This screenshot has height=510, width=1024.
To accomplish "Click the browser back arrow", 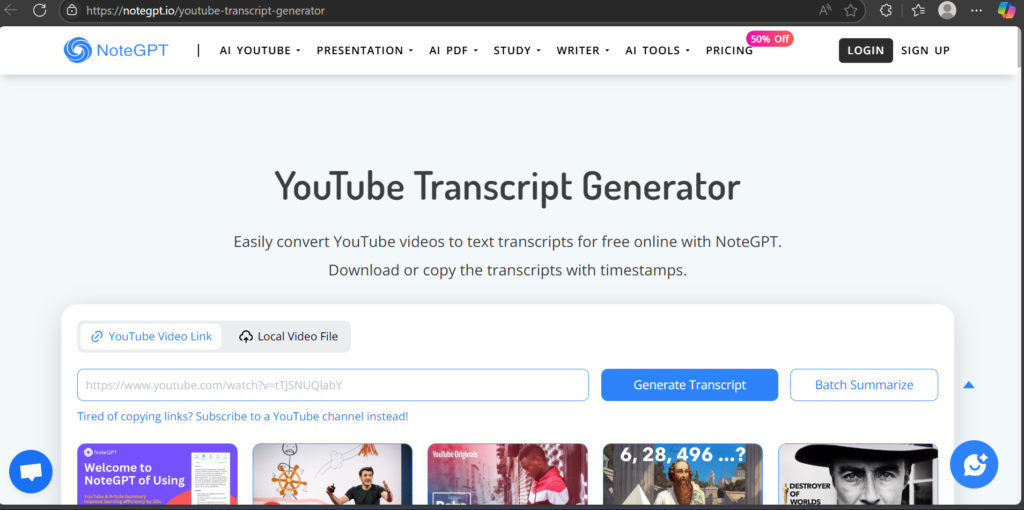I will 10,10.
